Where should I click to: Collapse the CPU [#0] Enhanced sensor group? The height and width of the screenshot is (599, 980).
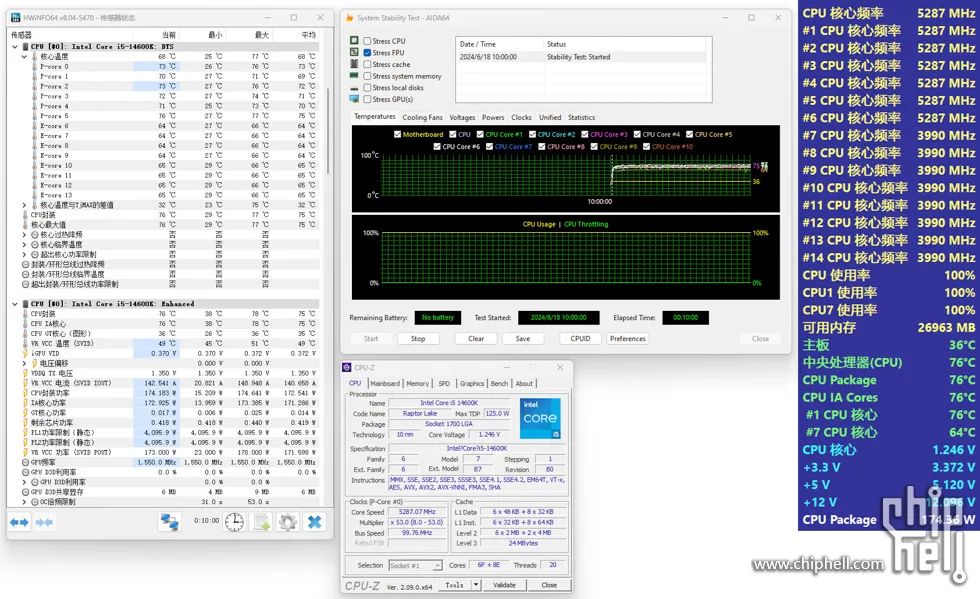coord(15,304)
